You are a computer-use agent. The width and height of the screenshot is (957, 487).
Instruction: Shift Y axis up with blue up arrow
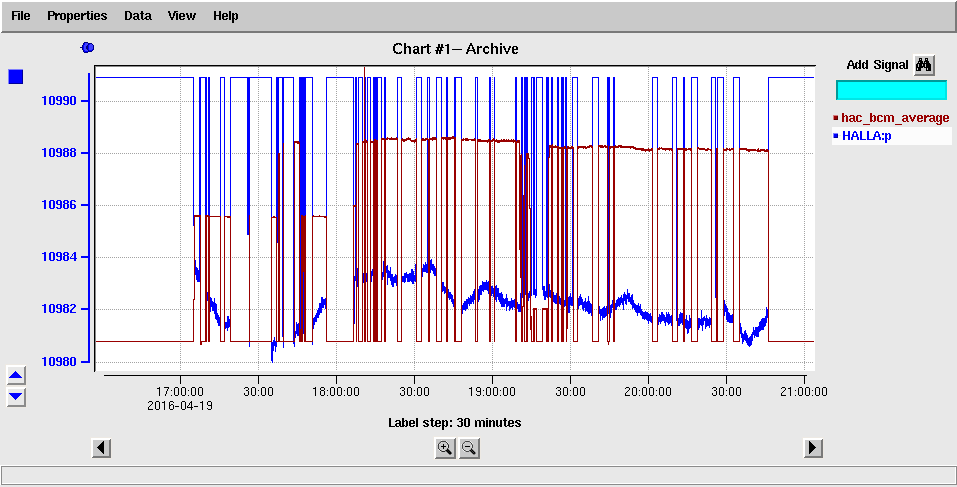point(16,375)
